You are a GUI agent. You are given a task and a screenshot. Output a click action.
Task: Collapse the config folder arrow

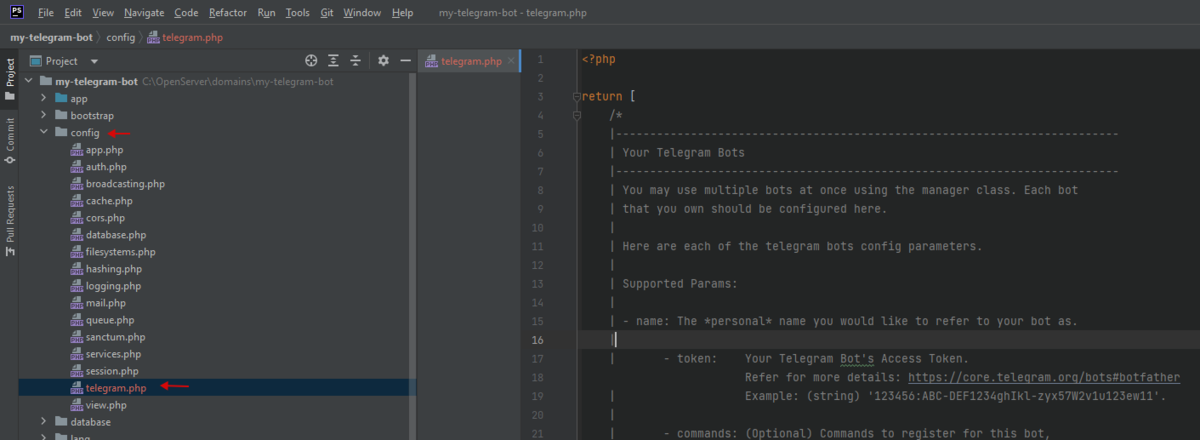point(43,133)
